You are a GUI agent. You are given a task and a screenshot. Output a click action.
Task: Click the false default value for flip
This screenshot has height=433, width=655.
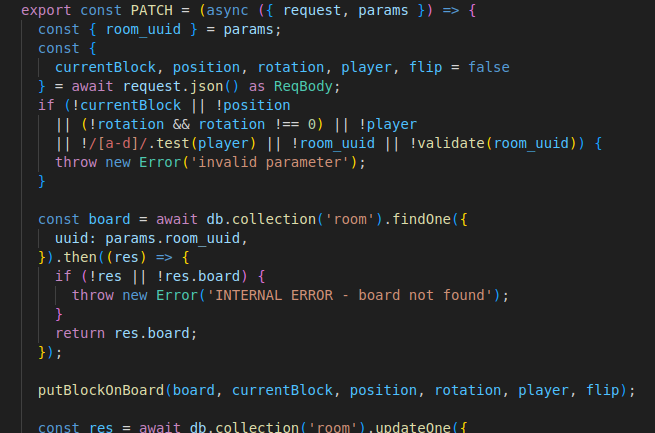click(489, 67)
